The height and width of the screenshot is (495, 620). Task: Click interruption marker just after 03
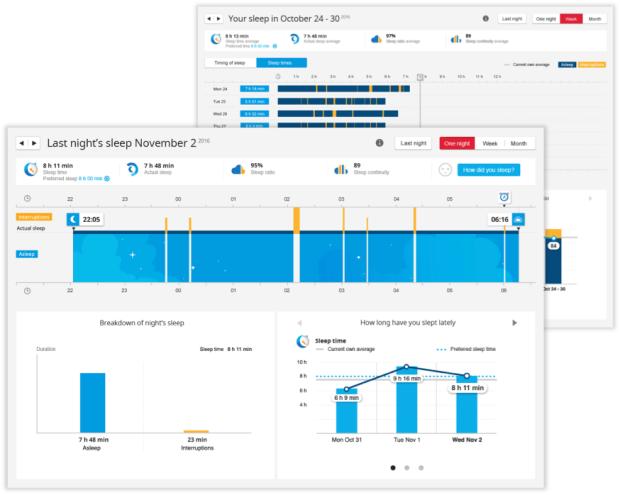click(x=344, y=220)
